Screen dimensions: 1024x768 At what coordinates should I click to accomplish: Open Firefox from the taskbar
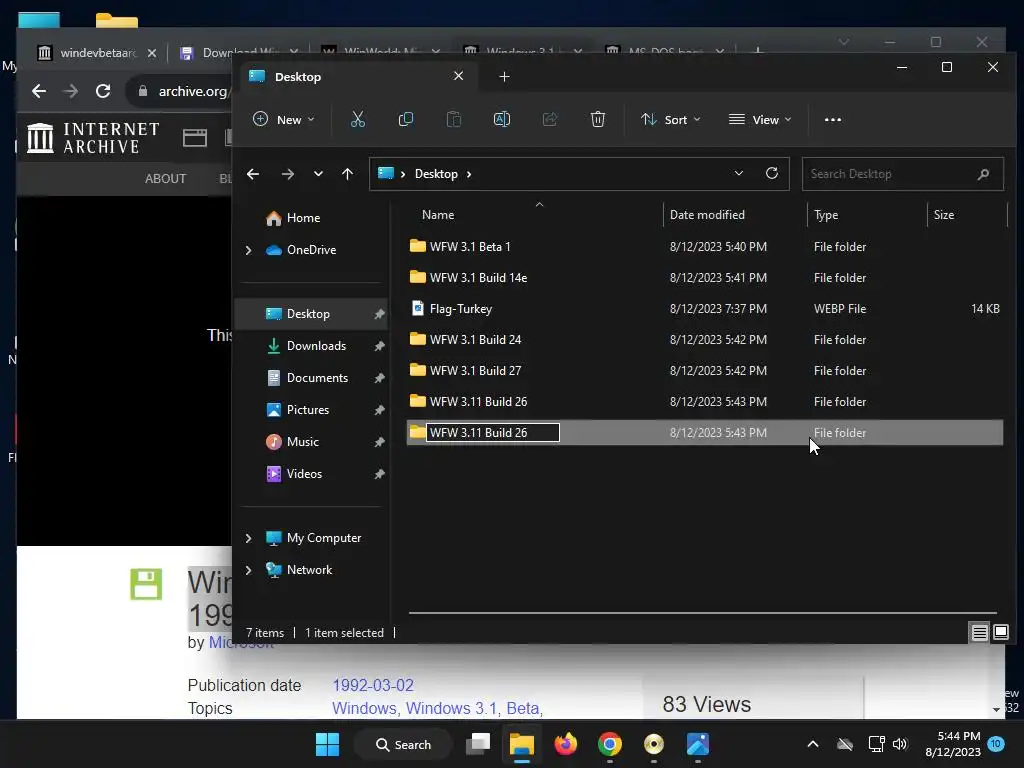(x=566, y=744)
